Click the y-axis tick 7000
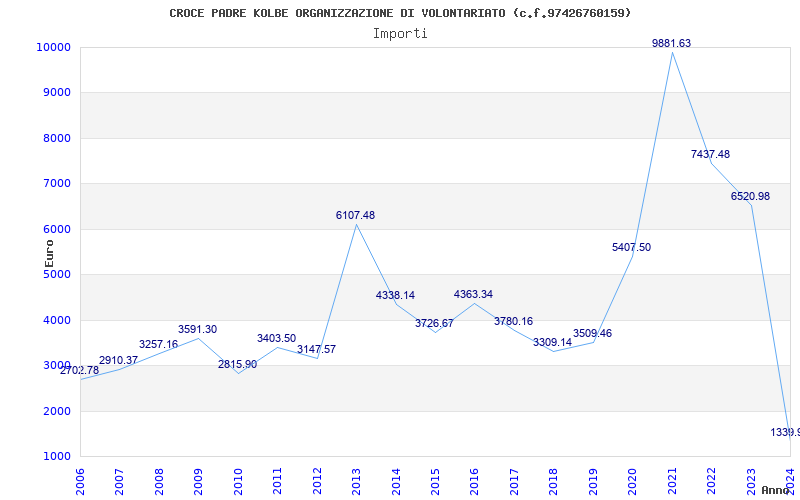 56,184
